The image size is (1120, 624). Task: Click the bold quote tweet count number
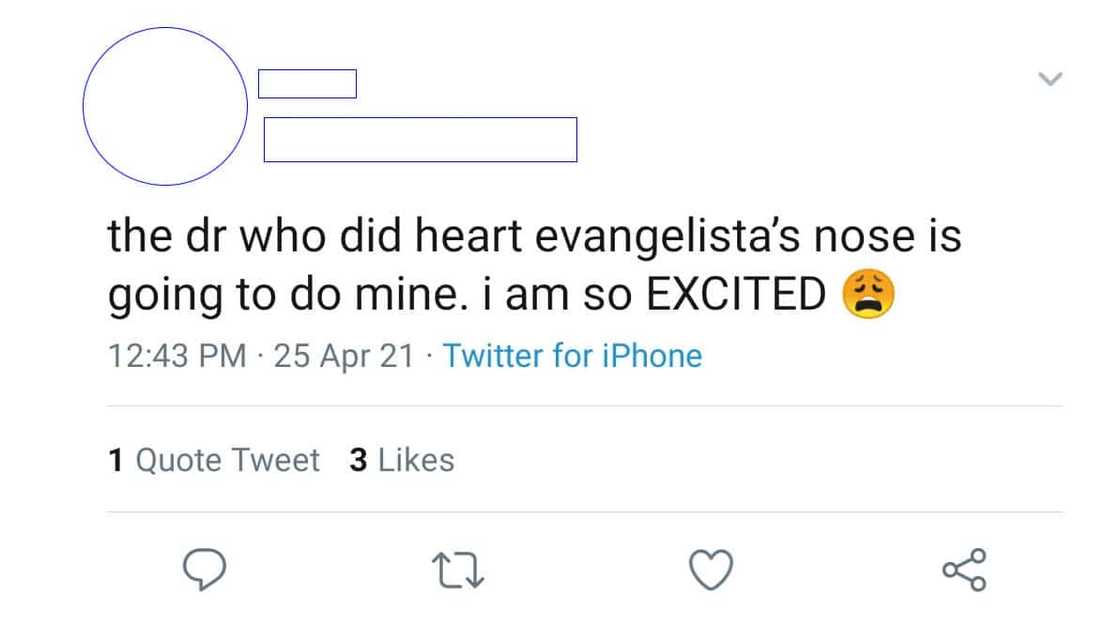pyautogui.click(x=115, y=460)
